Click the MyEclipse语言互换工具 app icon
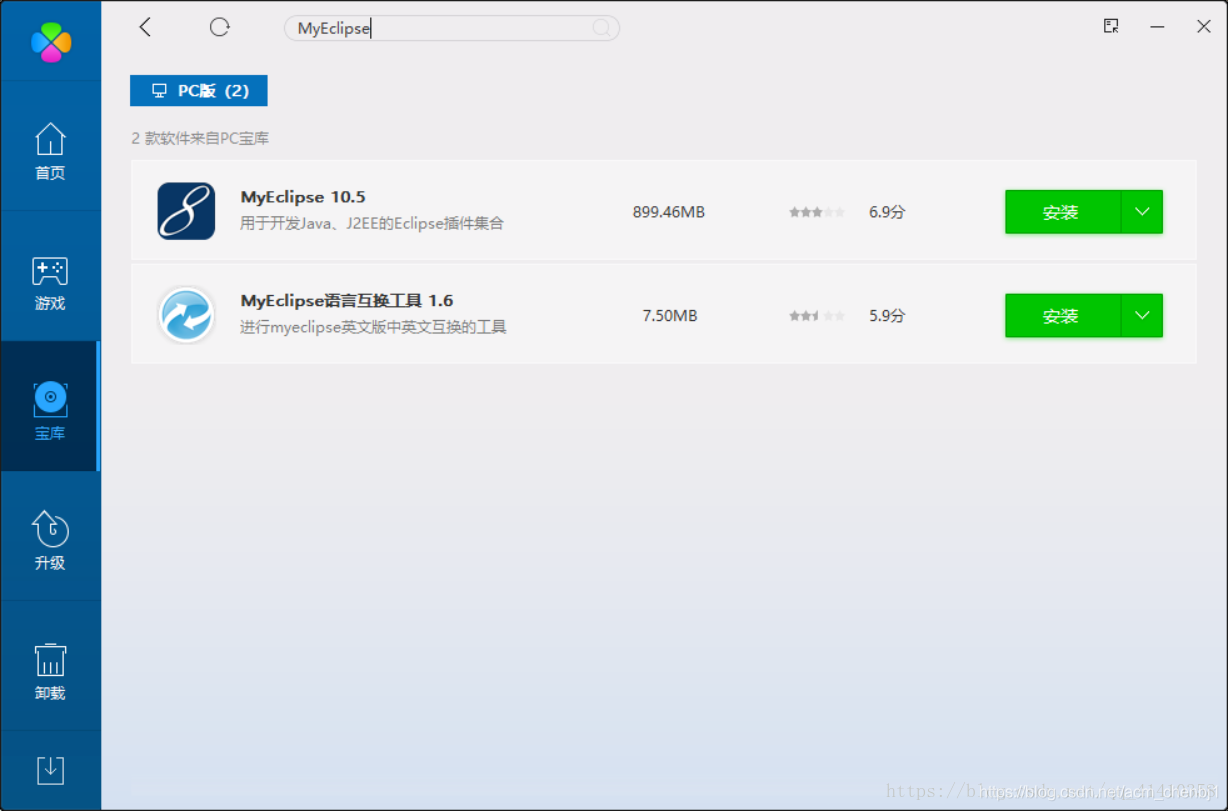This screenshot has height=811, width=1228. click(x=186, y=315)
